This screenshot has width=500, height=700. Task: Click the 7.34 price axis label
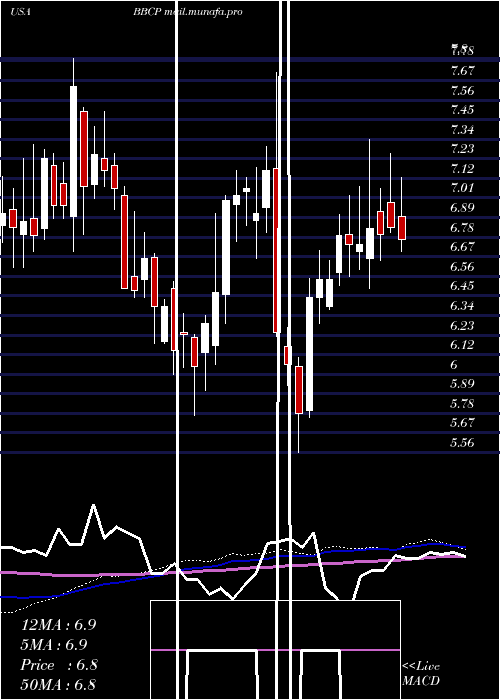pyautogui.click(x=462, y=130)
